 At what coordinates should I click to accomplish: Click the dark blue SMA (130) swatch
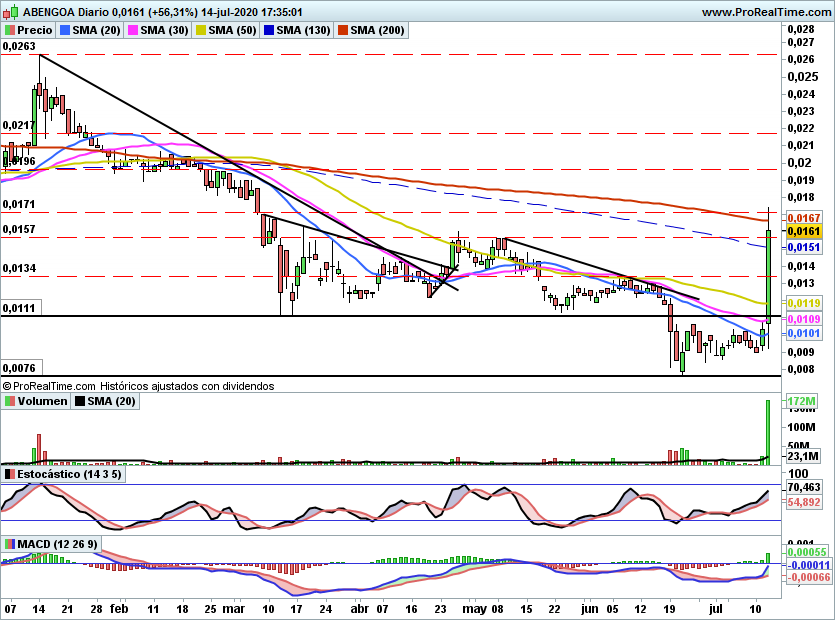[x=269, y=30]
